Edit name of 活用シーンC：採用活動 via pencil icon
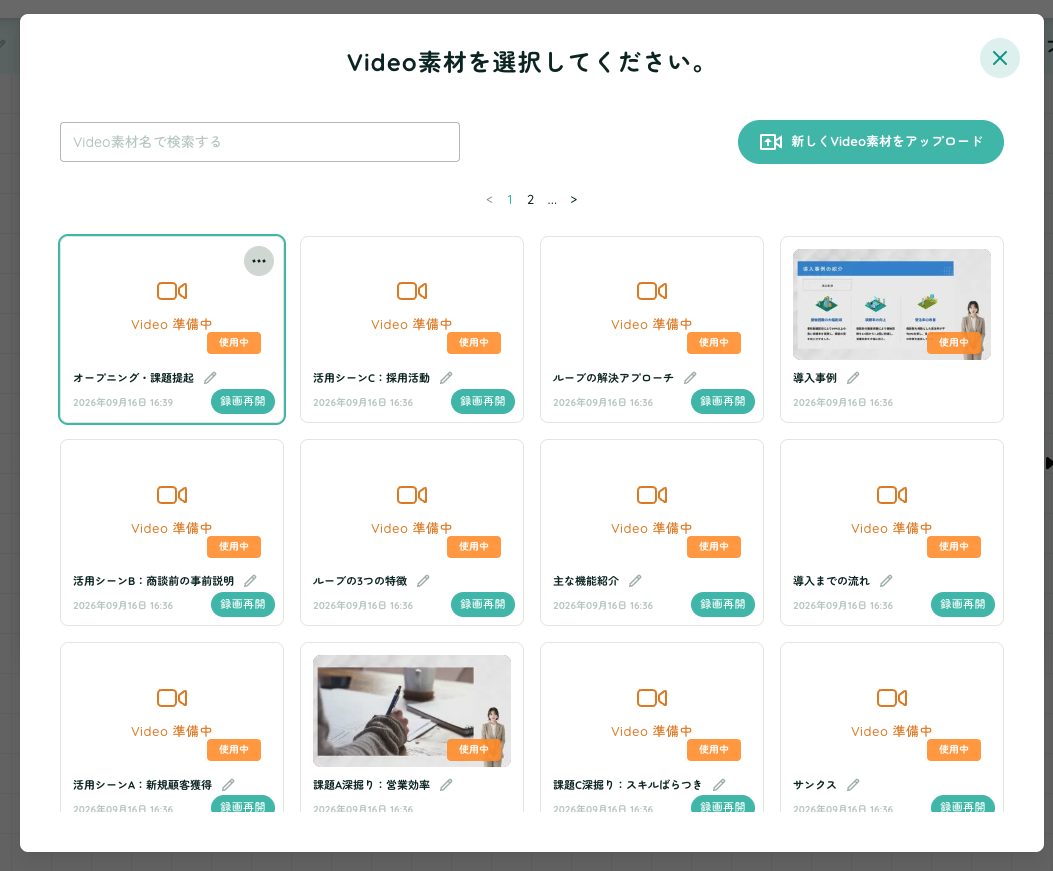This screenshot has height=871, width=1053. pos(446,378)
